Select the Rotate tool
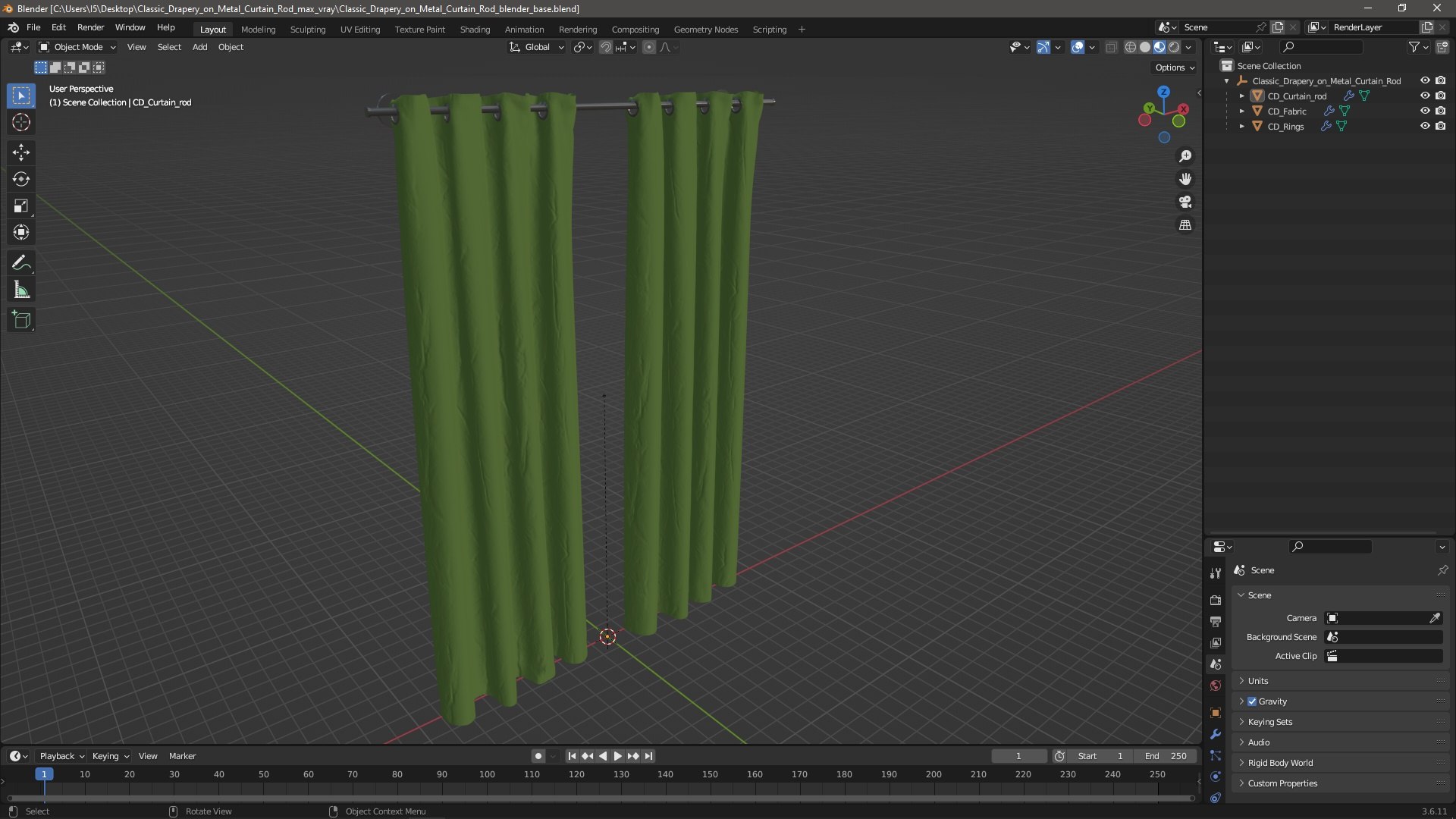The image size is (1456, 819). click(x=20, y=179)
